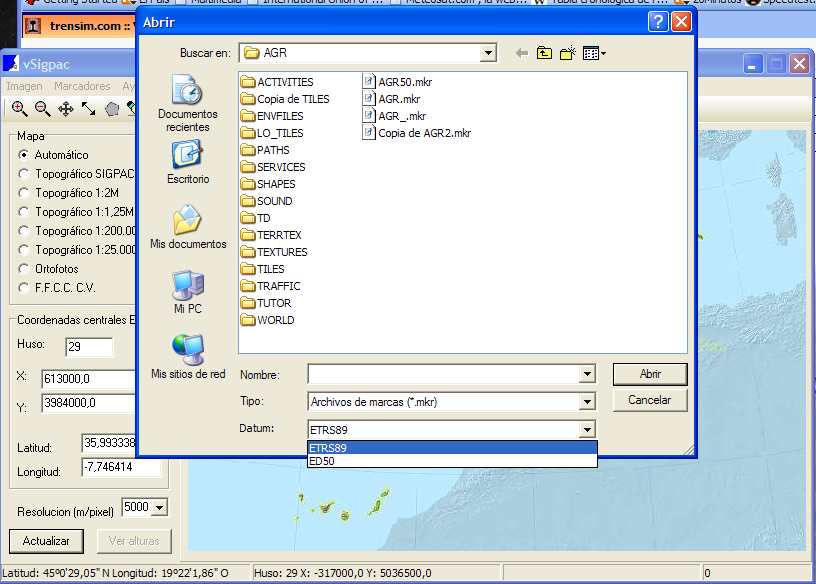Choose the Ortofotos map type
The width and height of the screenshot is (816, 584).
pyautogui.click(x=24, y=269)
